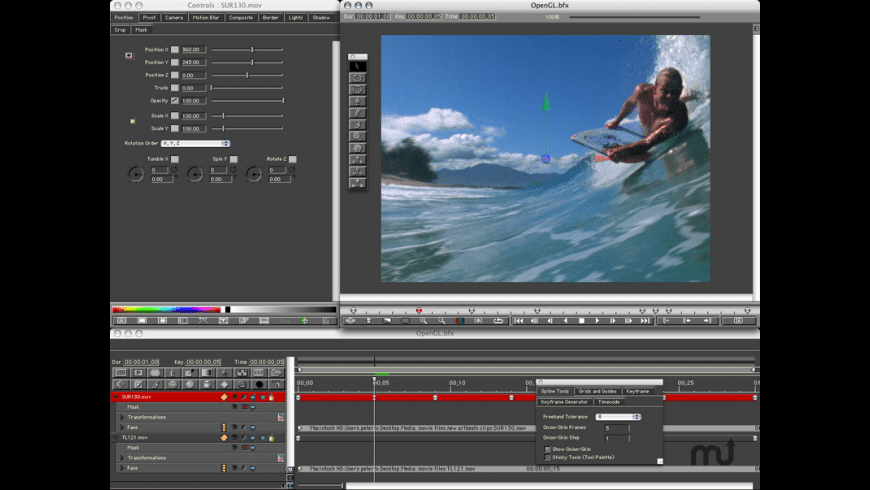Screen dimensions: 870x490
Task: Toggle visibility eye on TL121.mov track
Action: (x=234, y=438)
